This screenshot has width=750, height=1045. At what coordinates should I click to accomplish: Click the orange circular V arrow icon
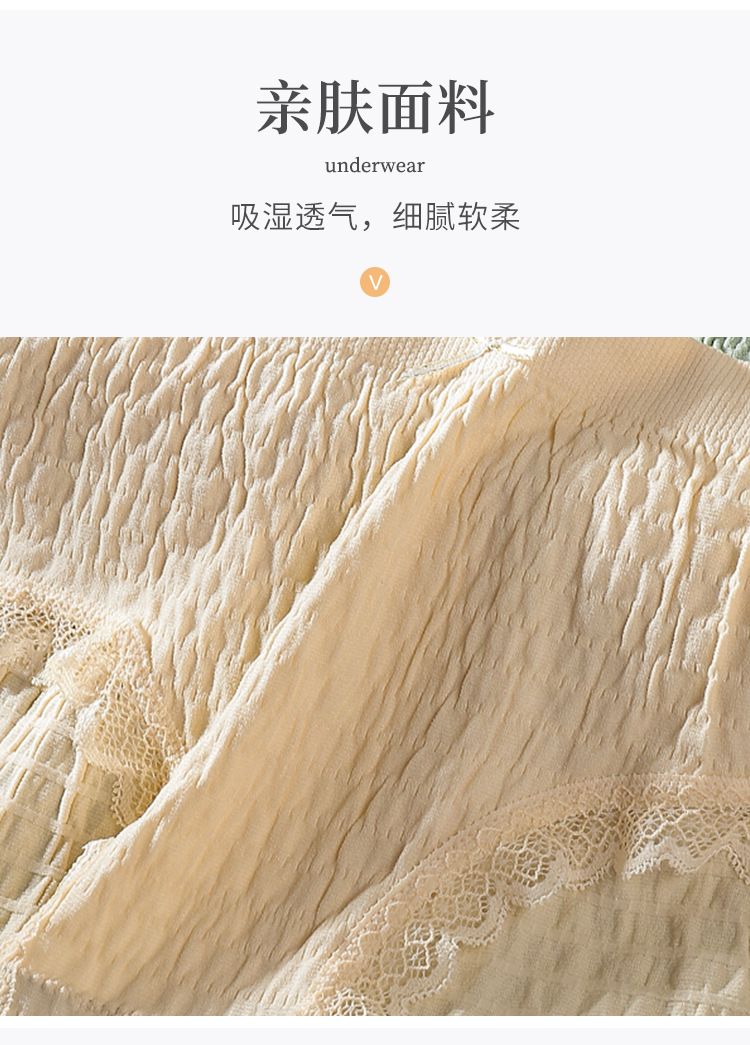375,282
